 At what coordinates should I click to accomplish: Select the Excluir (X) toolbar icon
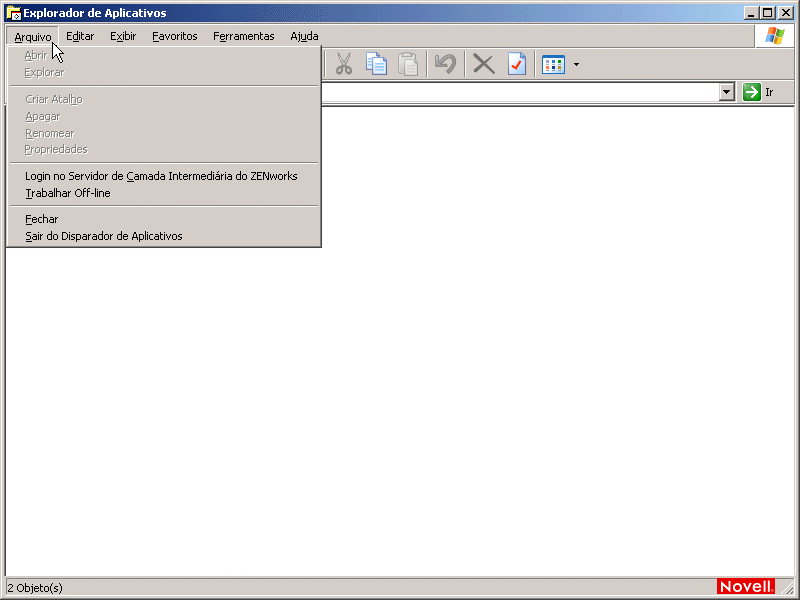tap(483, 64)
